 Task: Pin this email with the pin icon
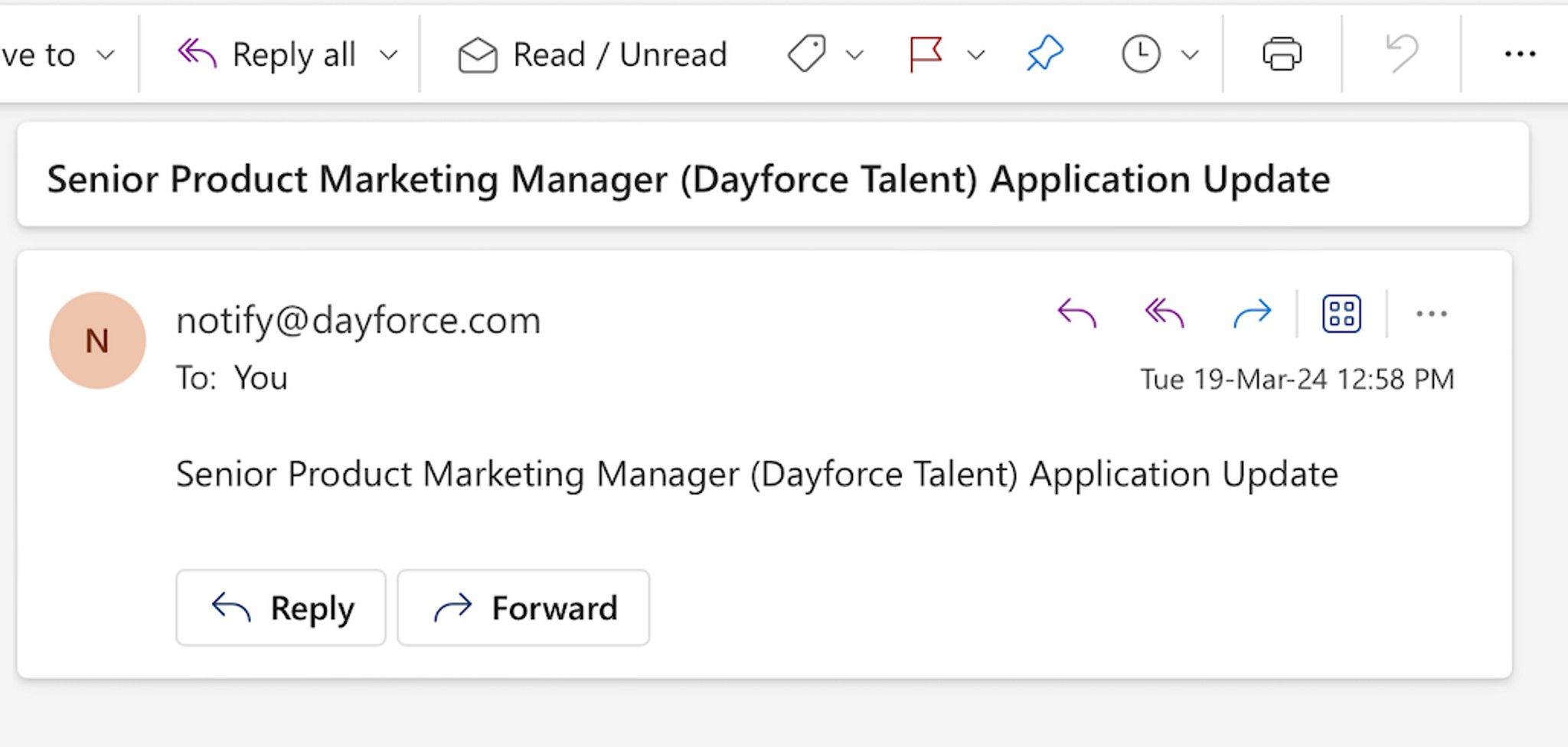(1045, 54)
